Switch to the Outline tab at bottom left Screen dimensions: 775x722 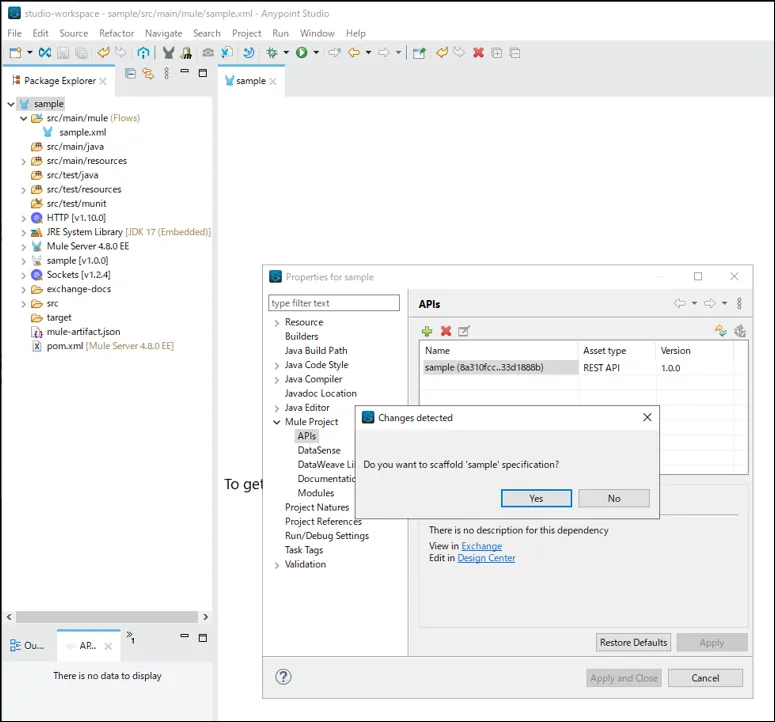pos(27,645)
